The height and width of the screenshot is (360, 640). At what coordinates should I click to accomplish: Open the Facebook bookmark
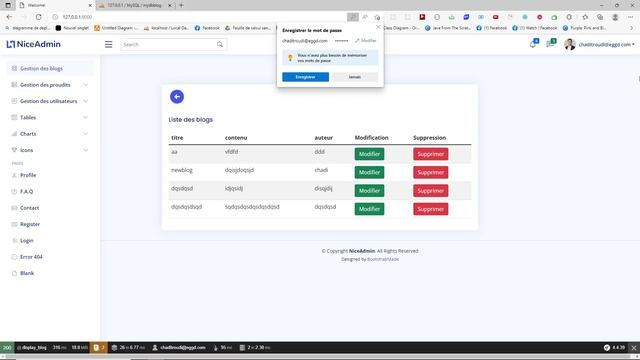[207, 28]
